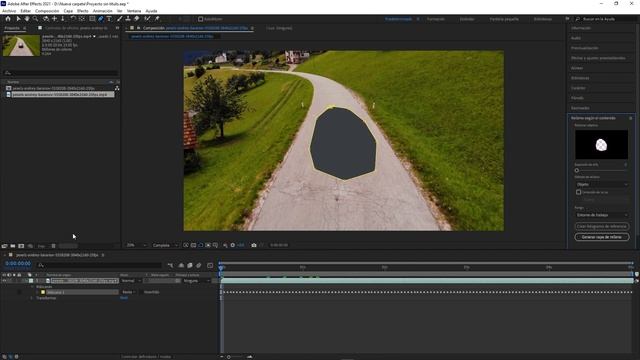Screen dimensions: 640x360
Task: Open the Audio panel
Action: (576, 38)
